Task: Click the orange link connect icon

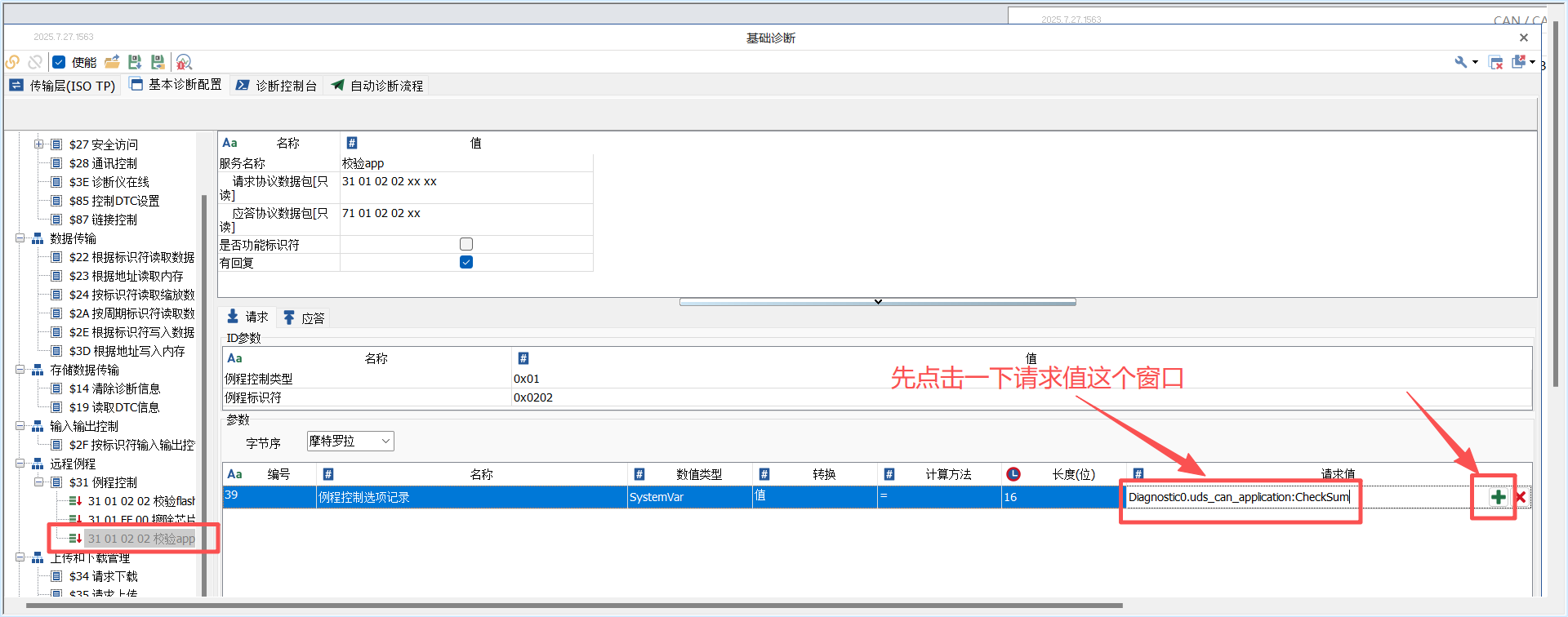Action: pyautogui.click(x=12, y=62)
